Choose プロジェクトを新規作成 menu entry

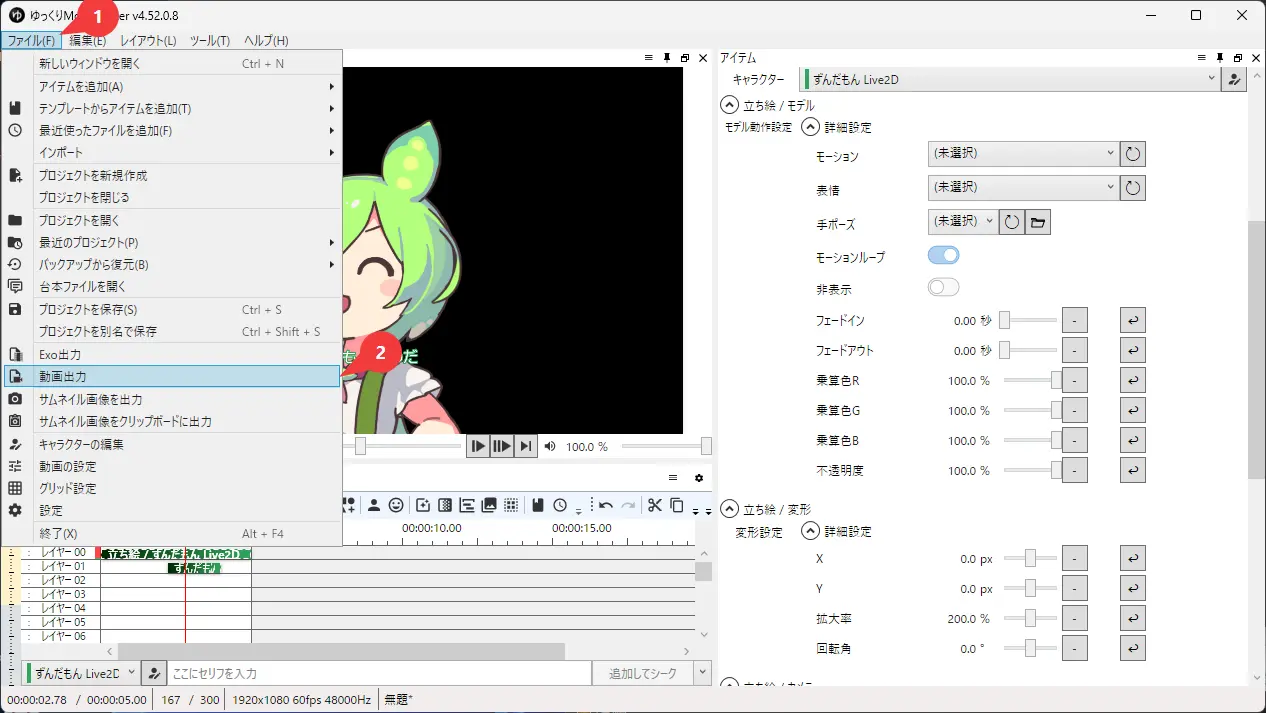172,175
